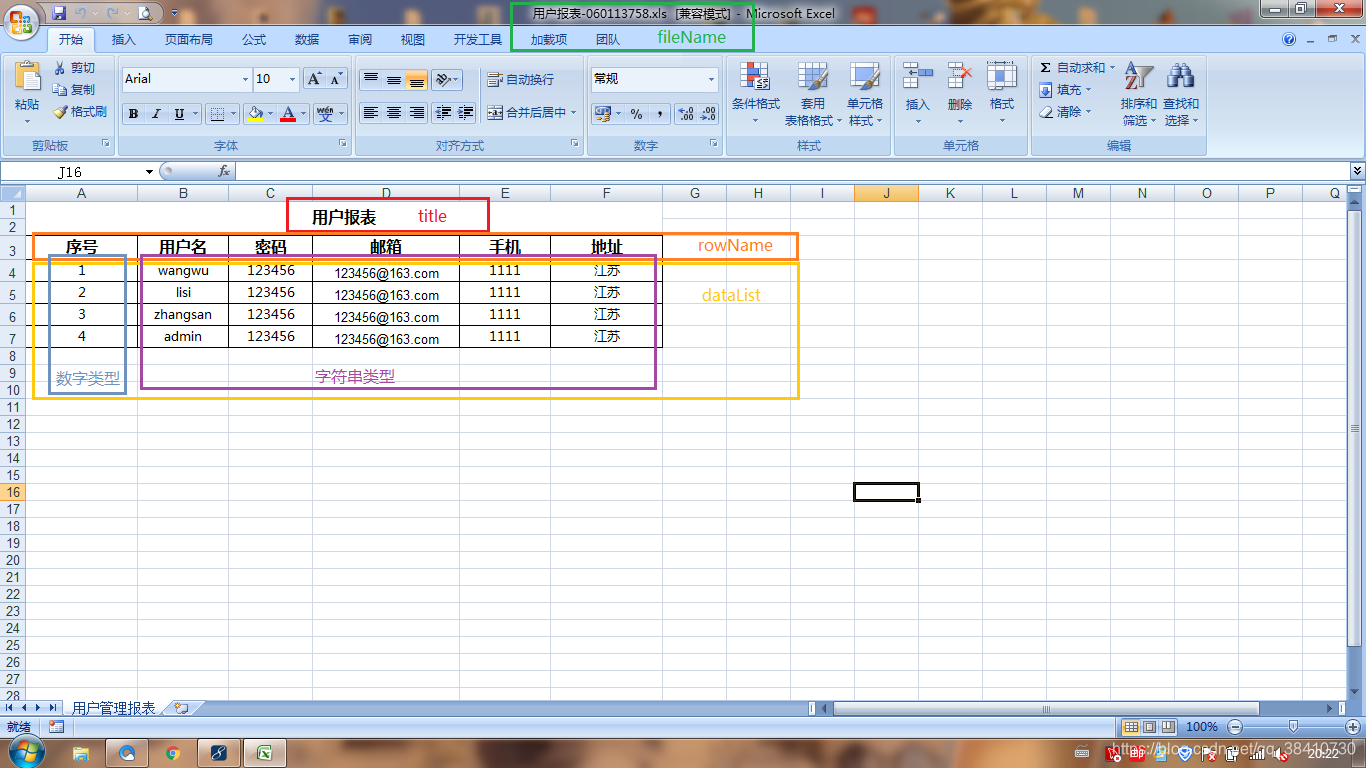Toggle Italic text formatting
The height and width of the screenshot is (768, 1366).
[x=156, y=114]
